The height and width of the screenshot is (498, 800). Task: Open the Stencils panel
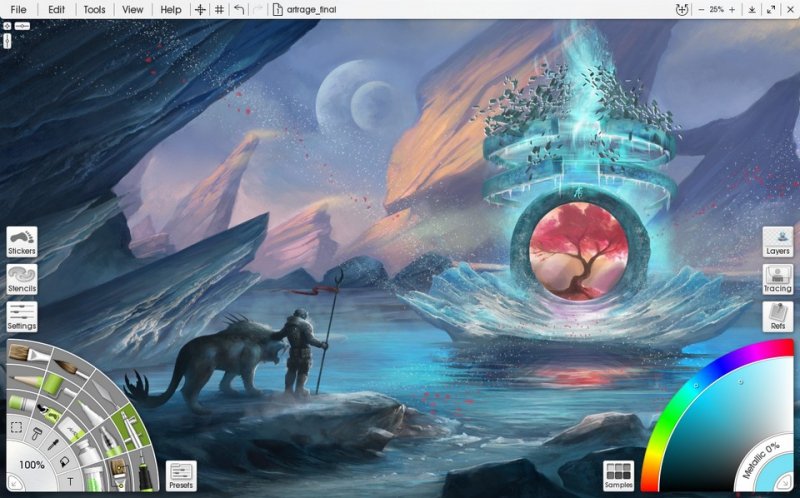click(22, 279)
